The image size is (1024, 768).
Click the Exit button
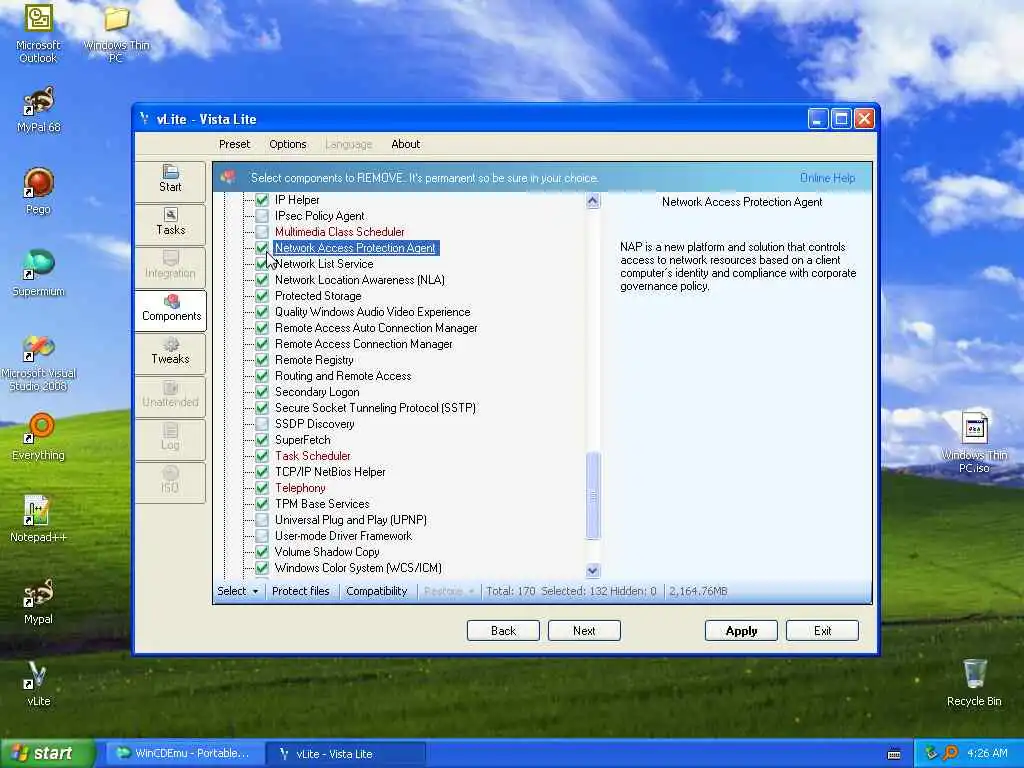(822, 631)
